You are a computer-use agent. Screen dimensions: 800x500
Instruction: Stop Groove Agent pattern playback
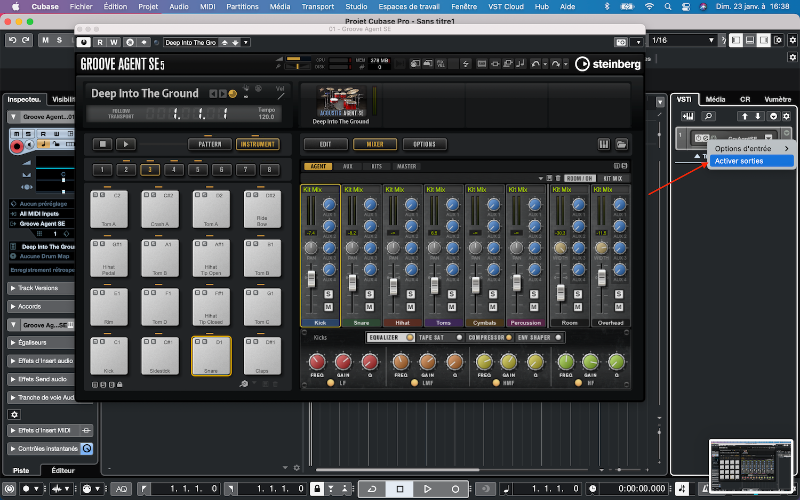(x=103, y=144)
